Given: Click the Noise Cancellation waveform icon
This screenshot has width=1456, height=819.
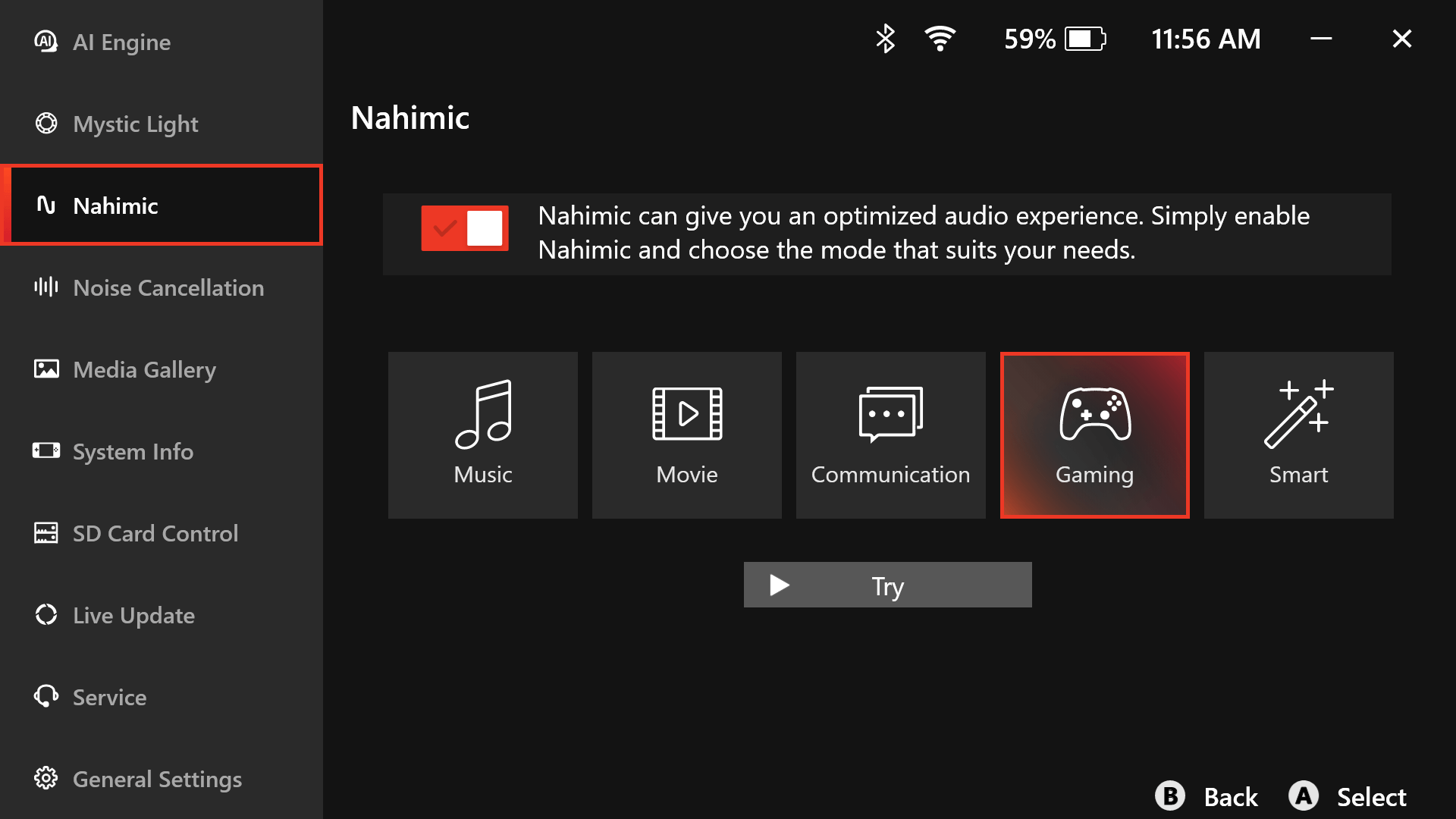Looking at the screenshot, I should 46,287.
